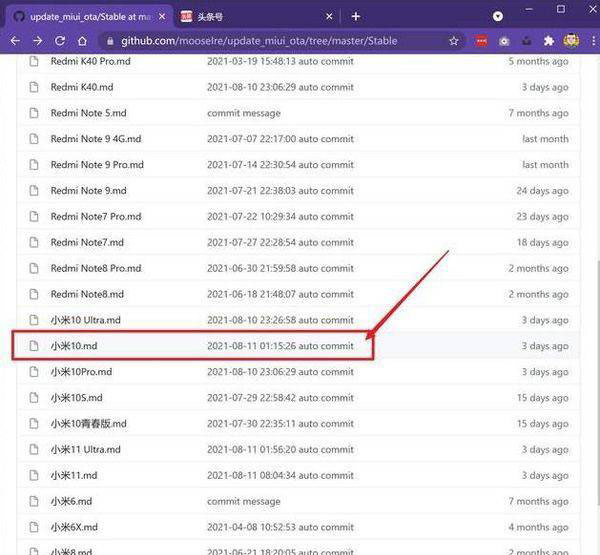
Task: Open the extensions puzzle icon
Action: 548,41
